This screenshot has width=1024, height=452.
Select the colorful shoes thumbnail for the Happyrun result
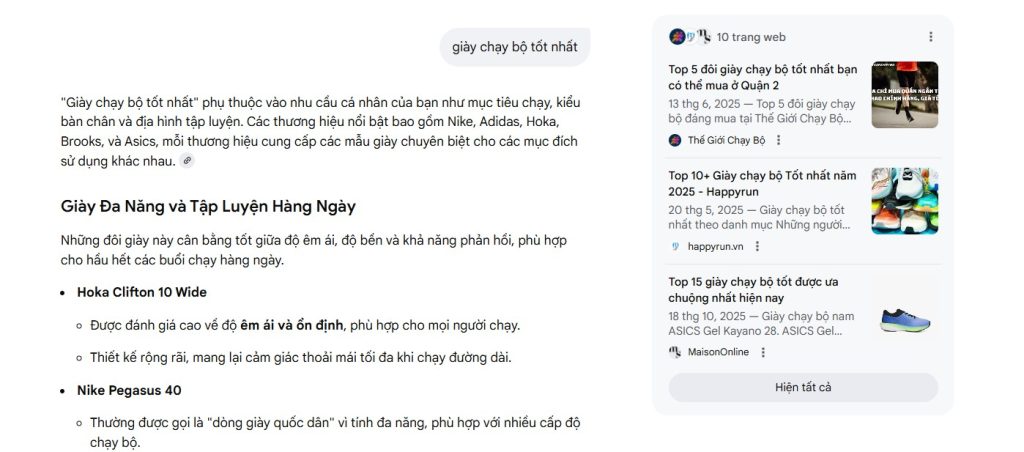pos(904,201)
